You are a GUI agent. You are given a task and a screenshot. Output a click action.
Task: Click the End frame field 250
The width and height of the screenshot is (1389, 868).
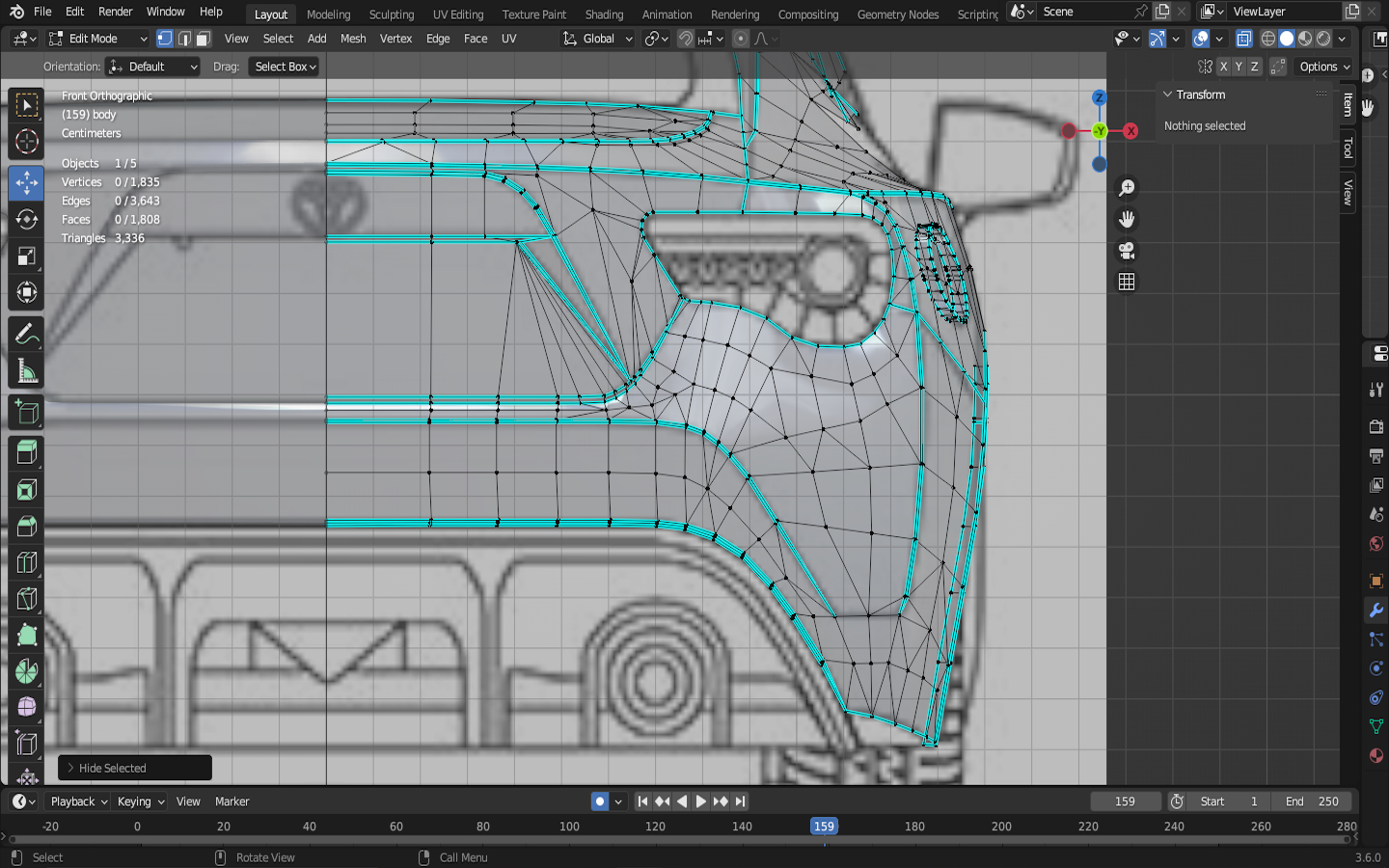[1312, 801]
